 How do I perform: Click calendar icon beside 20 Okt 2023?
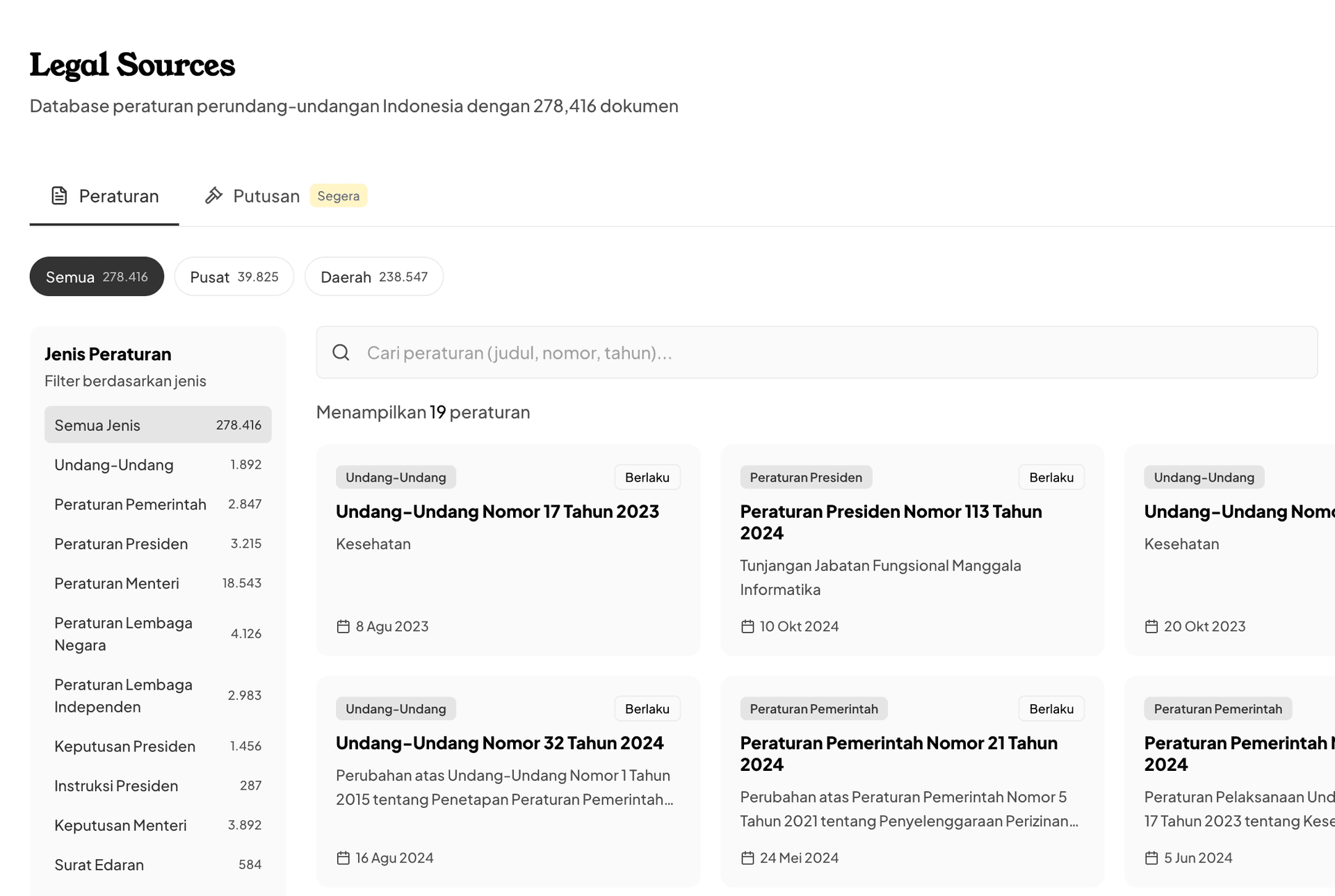(1151, 626)
